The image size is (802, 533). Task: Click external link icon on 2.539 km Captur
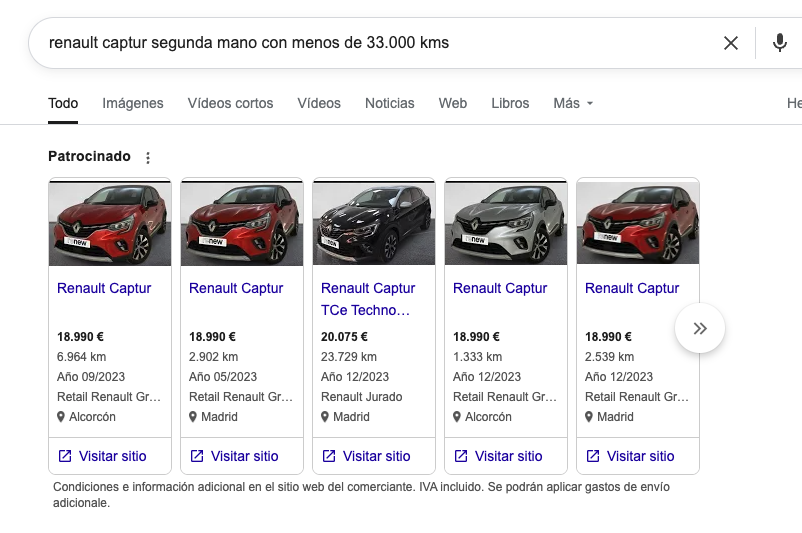(593, 456)
